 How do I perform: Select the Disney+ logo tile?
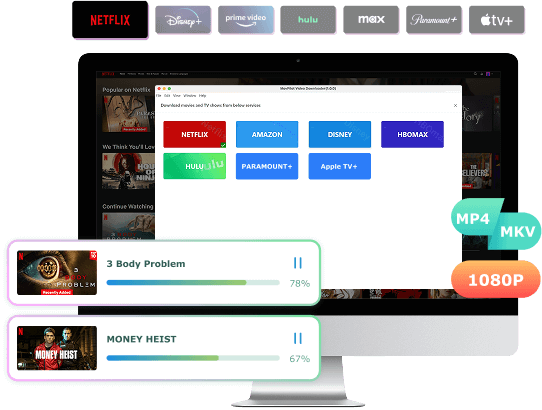tap(183, 20)
